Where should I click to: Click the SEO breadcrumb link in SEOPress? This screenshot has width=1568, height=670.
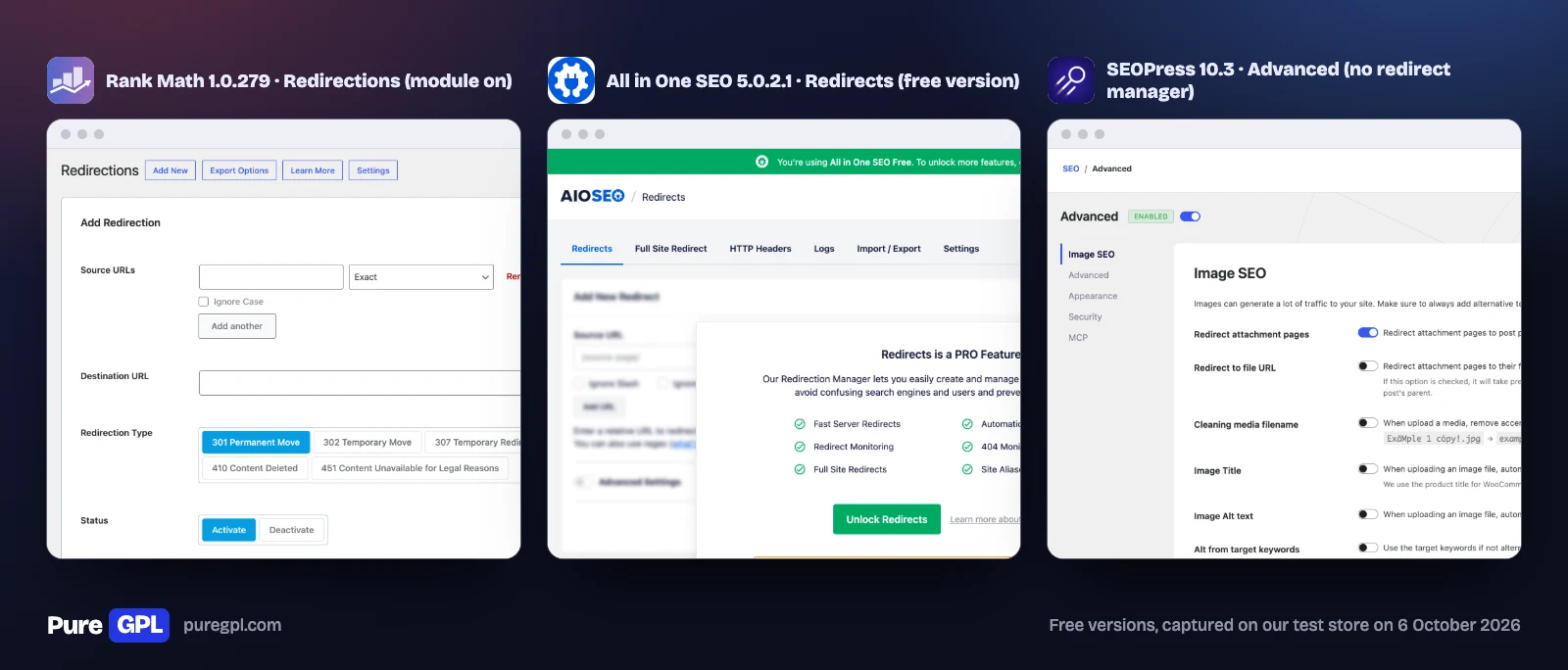pos(1071,168)
